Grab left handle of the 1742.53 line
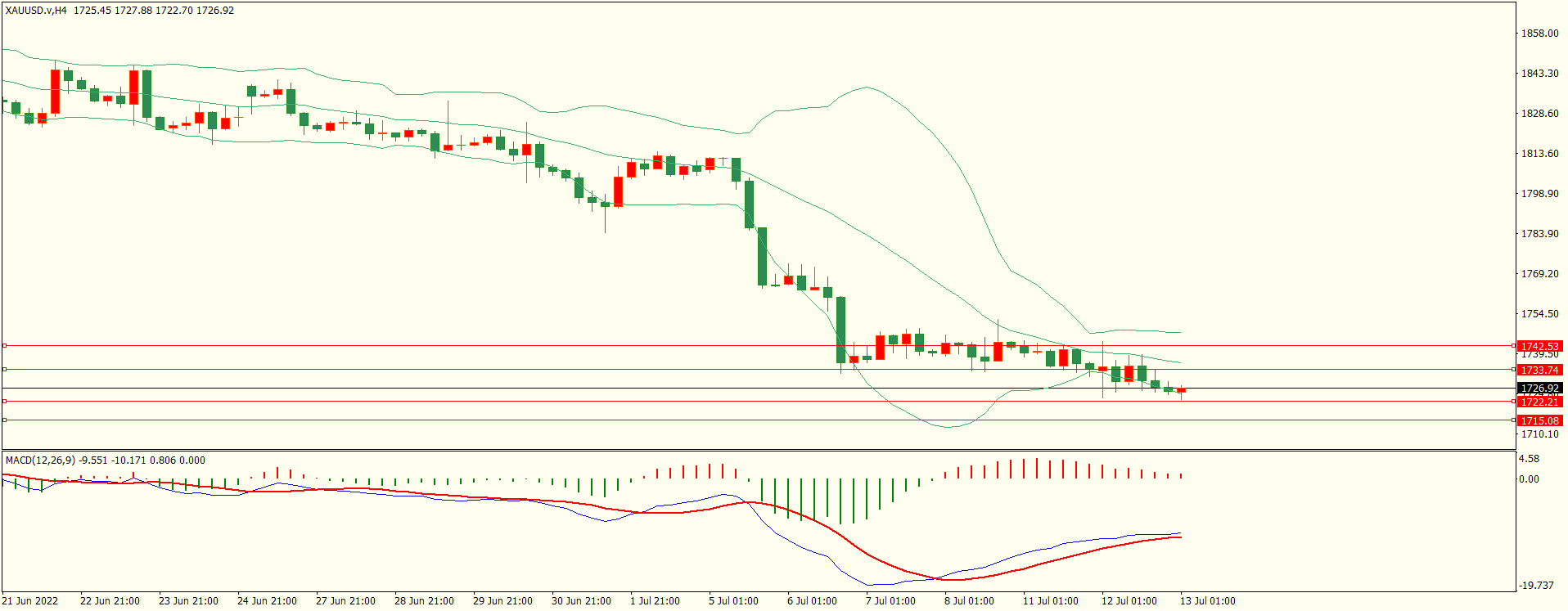 [x=4, y=346]
